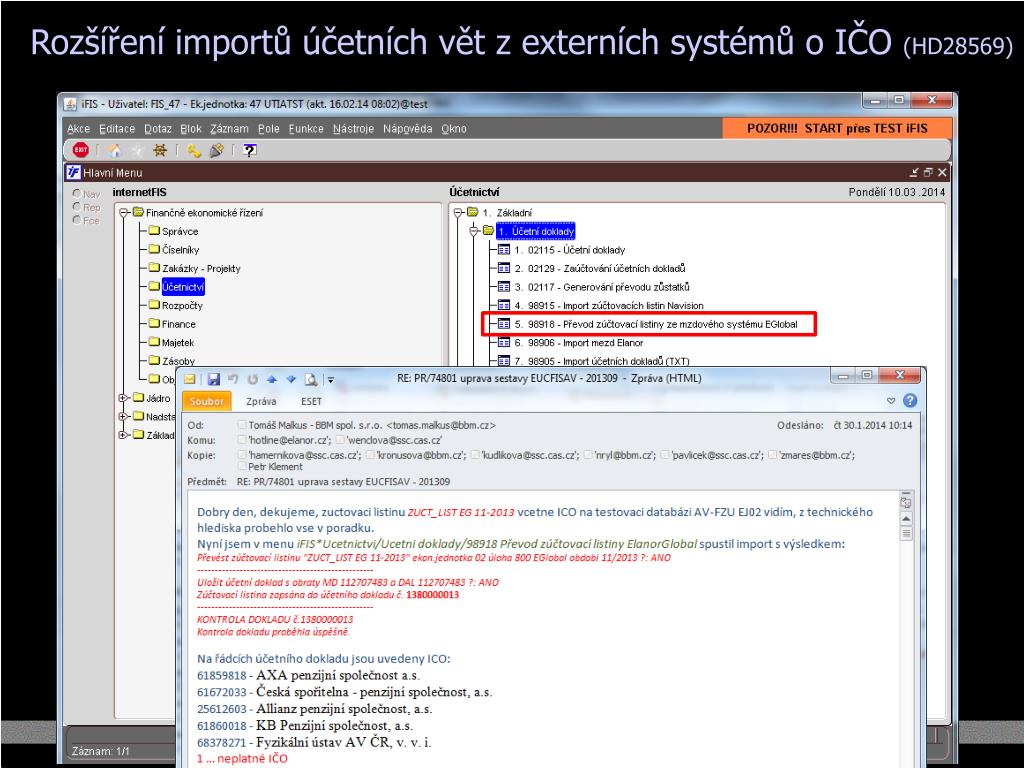Select the Nav radio button
The width and height of the screenshot is (1024, 768).
(76, 194)
